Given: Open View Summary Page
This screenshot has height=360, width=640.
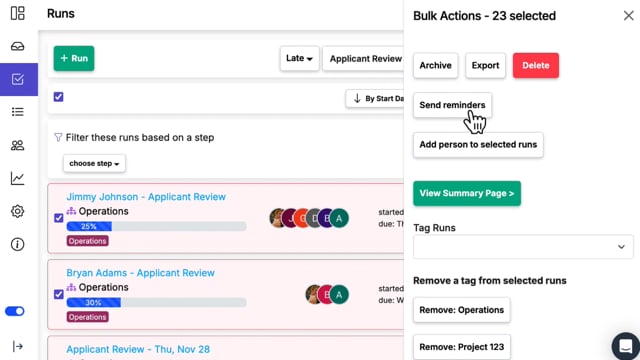Looking at the screenshot, I should pos(467,193).
